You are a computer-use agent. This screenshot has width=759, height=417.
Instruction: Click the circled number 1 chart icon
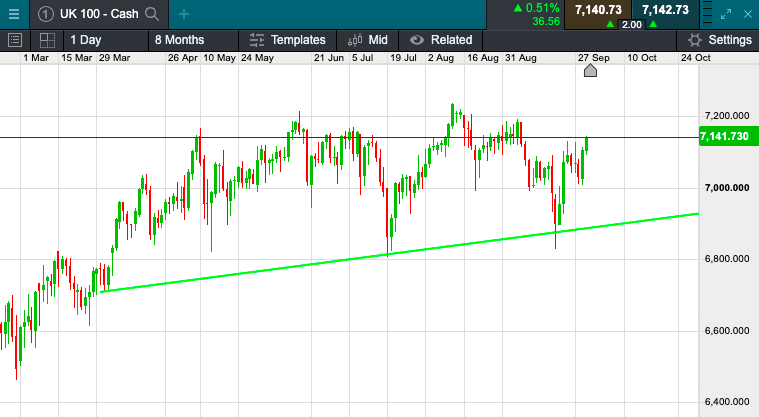pos(46,14)
